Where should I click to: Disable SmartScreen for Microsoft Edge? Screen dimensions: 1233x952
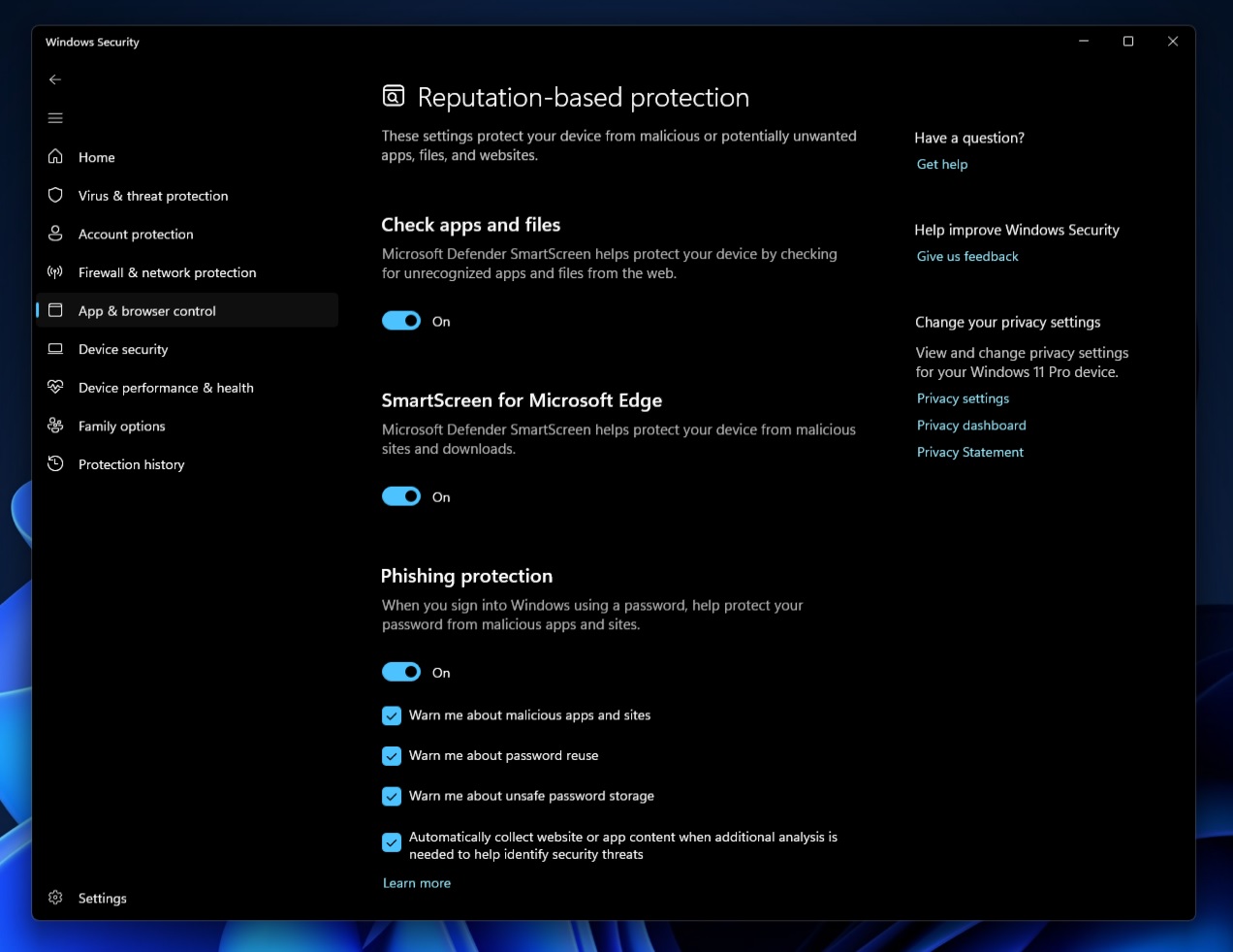pyautogui.click(x=400, y=495)
